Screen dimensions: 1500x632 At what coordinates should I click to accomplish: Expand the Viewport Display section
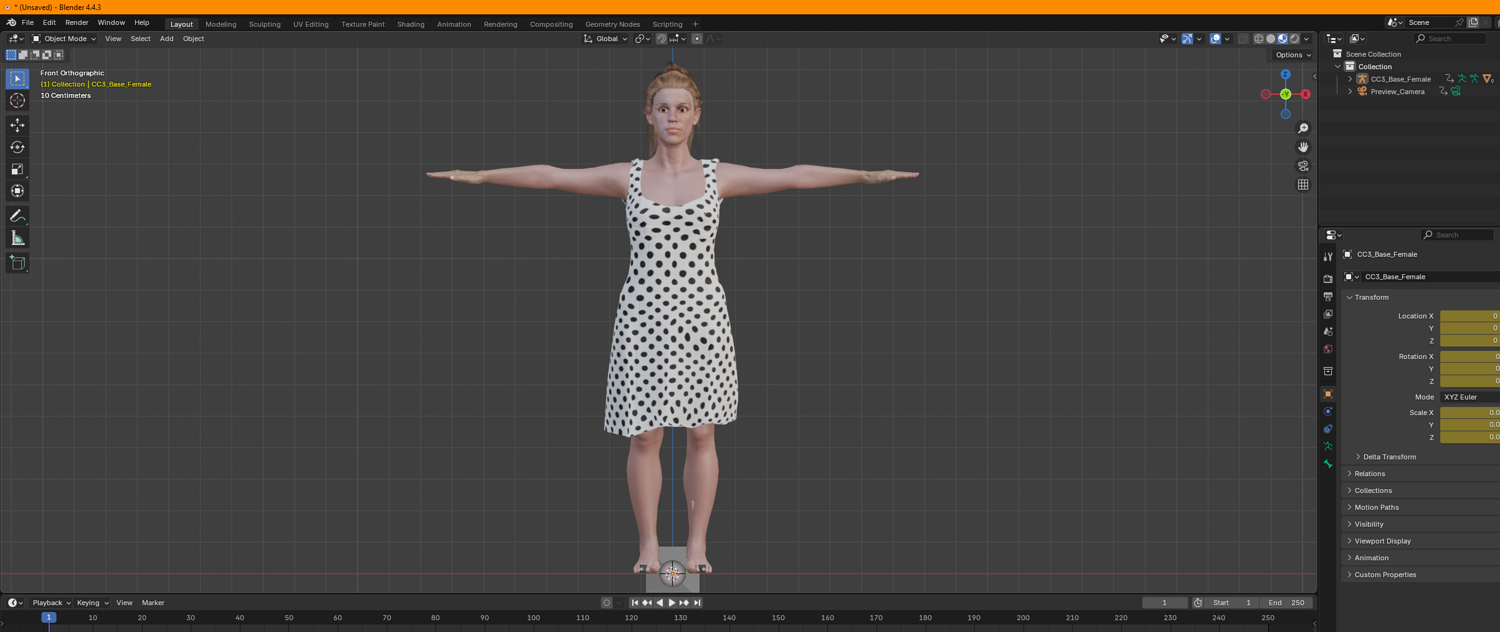click(1382, 541)
